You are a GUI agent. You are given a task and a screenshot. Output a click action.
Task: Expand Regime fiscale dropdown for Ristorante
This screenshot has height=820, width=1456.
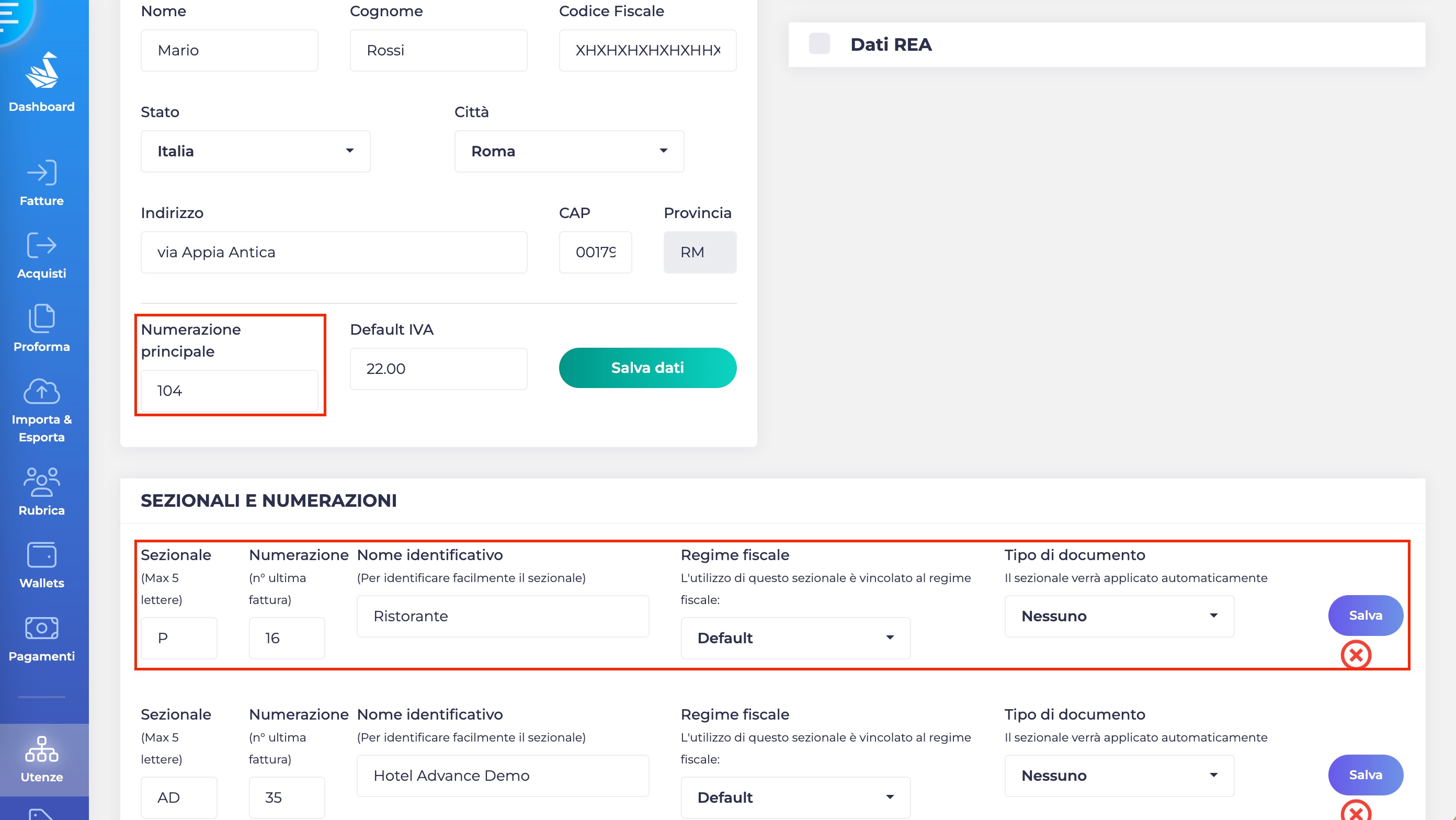(x=795, y=638)
